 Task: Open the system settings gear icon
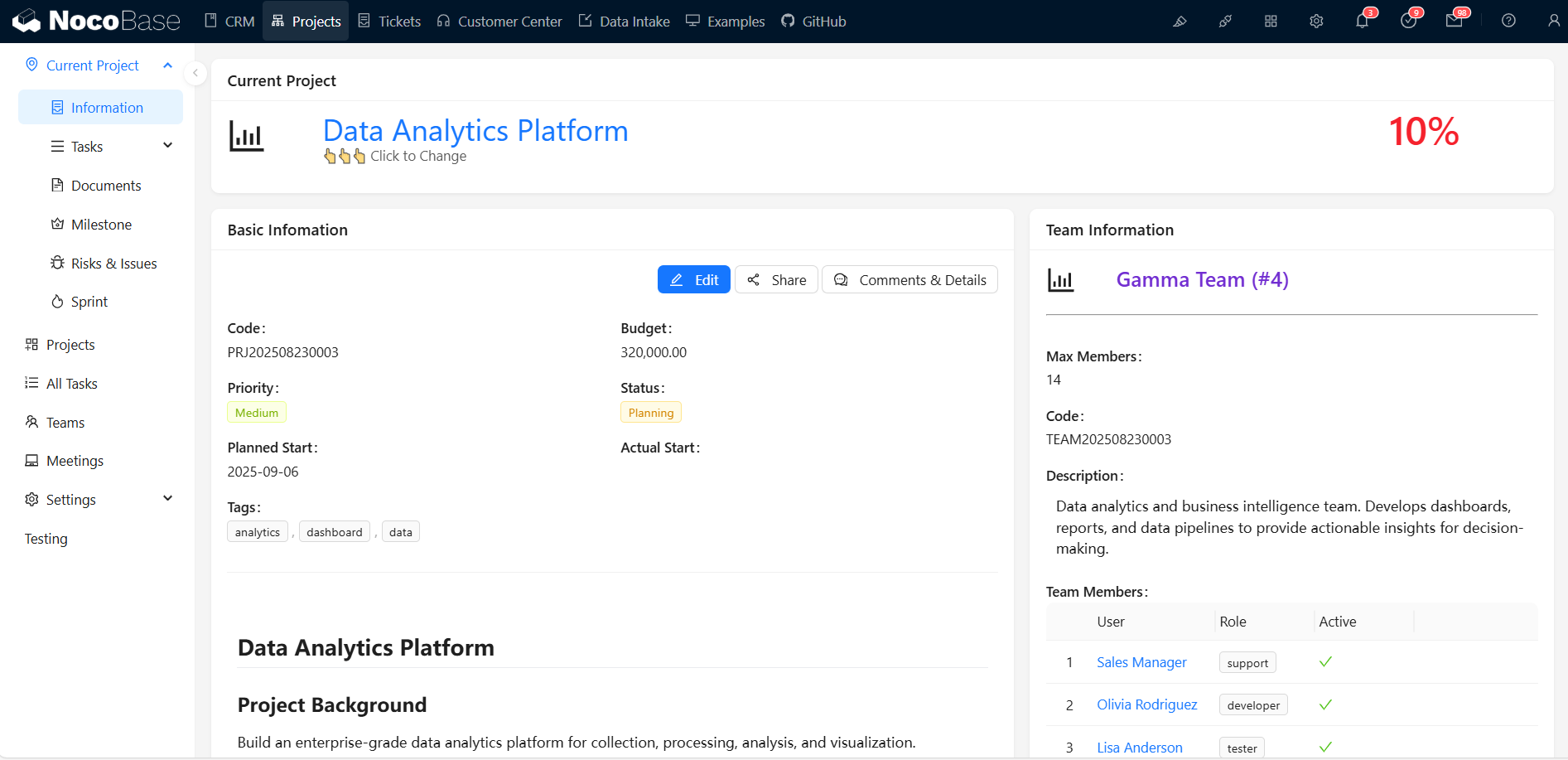point(1316,22)
